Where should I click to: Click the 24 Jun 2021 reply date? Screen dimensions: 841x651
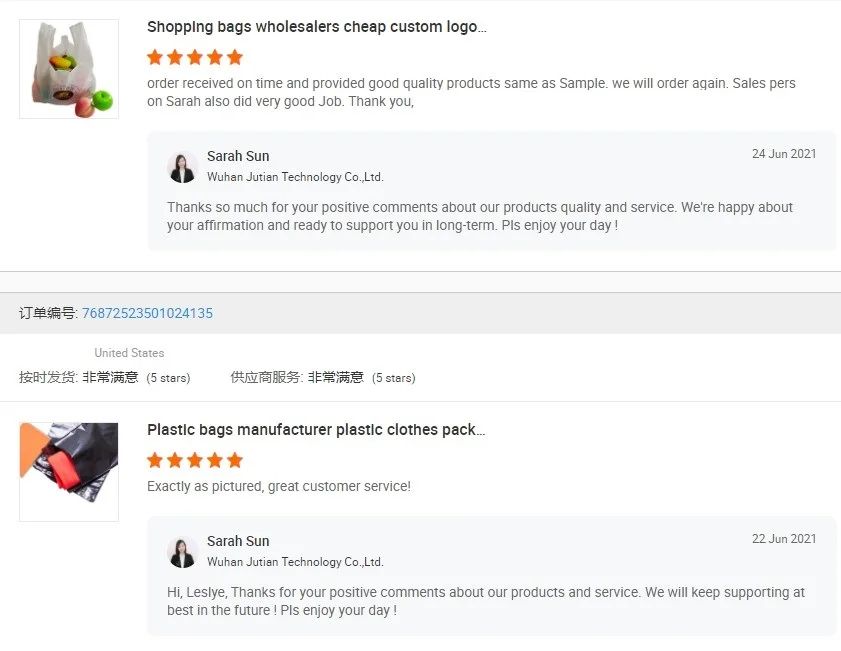[x=784, y=154]
